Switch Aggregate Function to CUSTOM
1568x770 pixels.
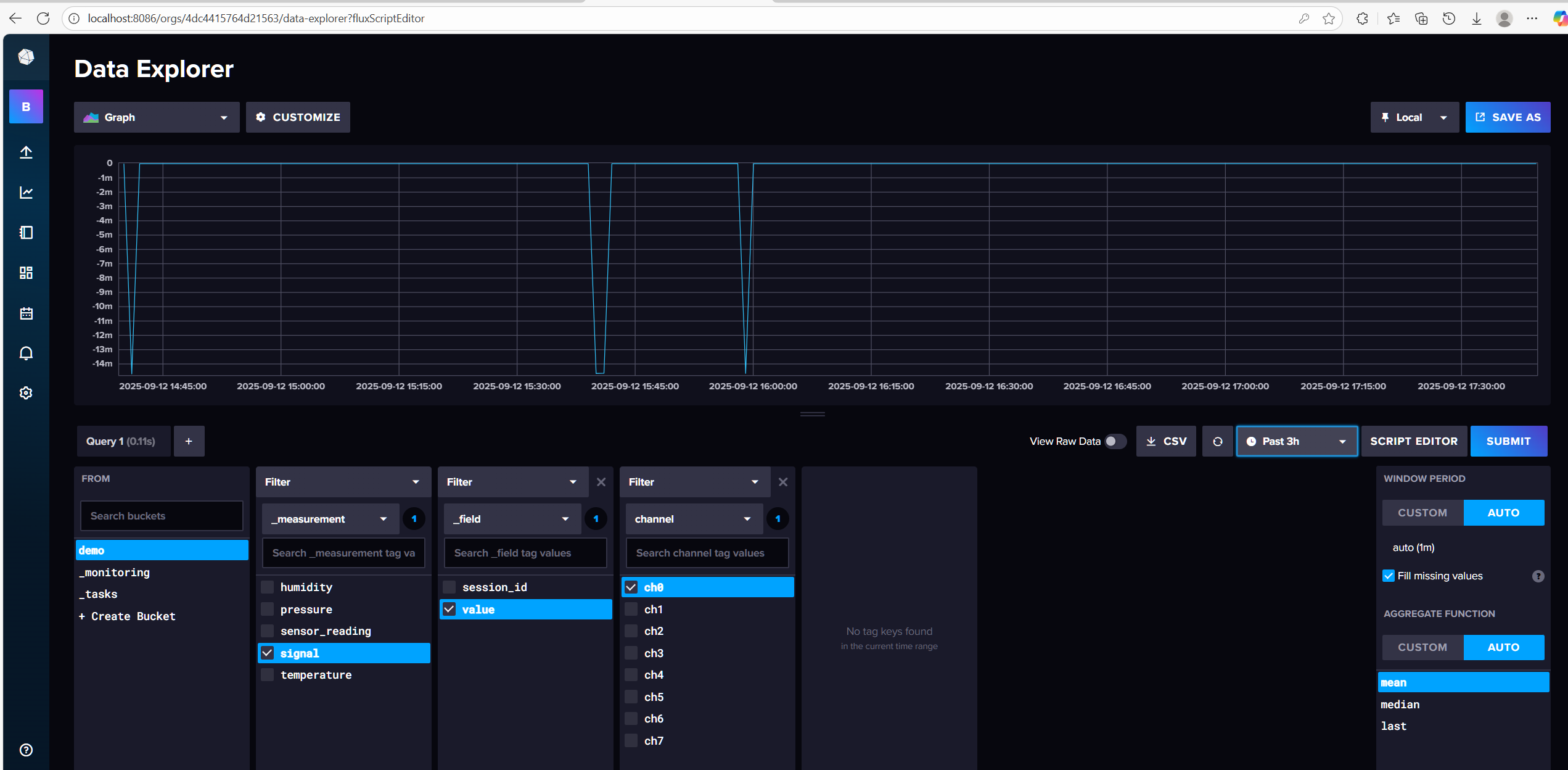[1422, 647]
